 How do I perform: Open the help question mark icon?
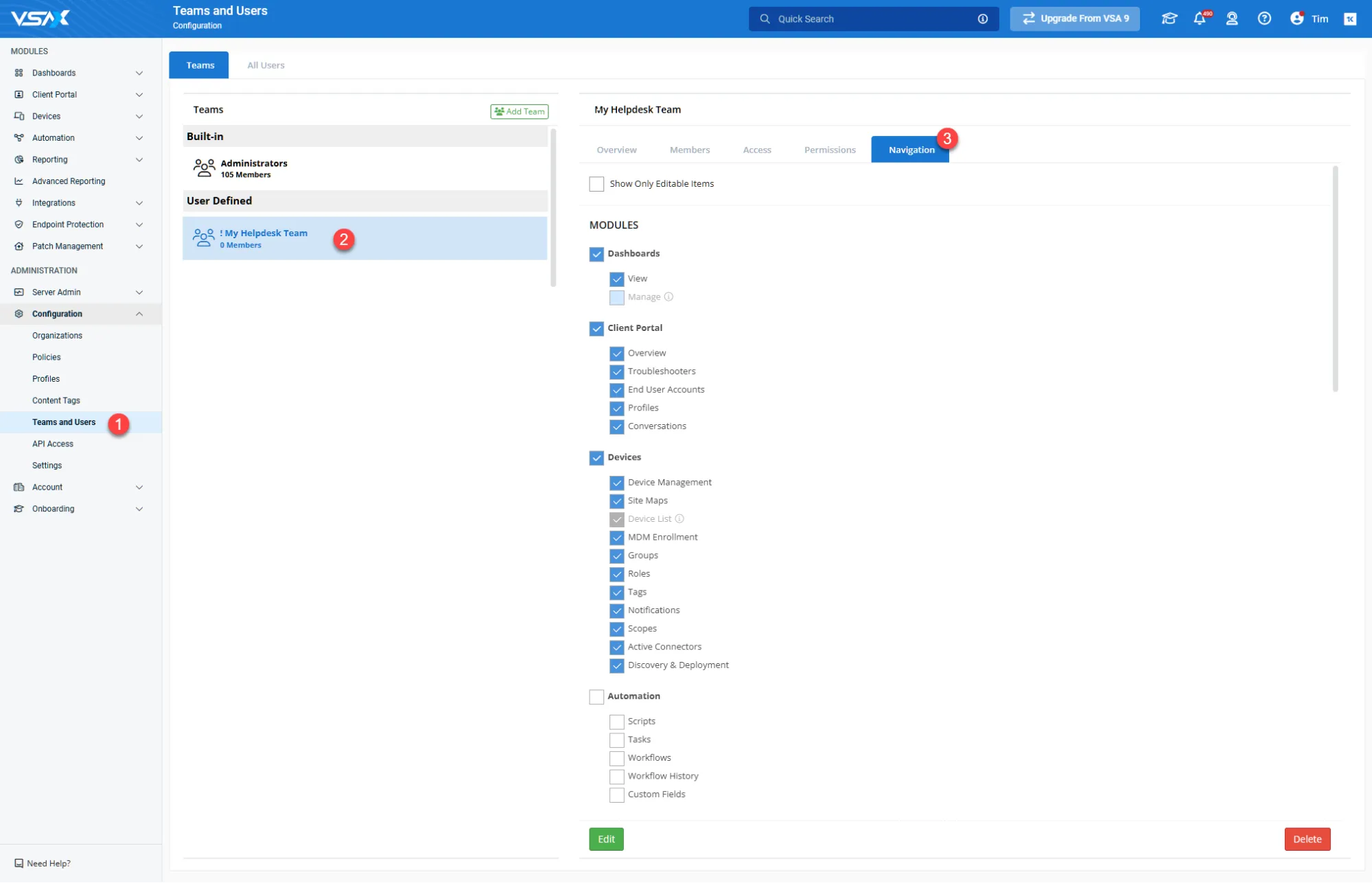[x=1264, y=19]
